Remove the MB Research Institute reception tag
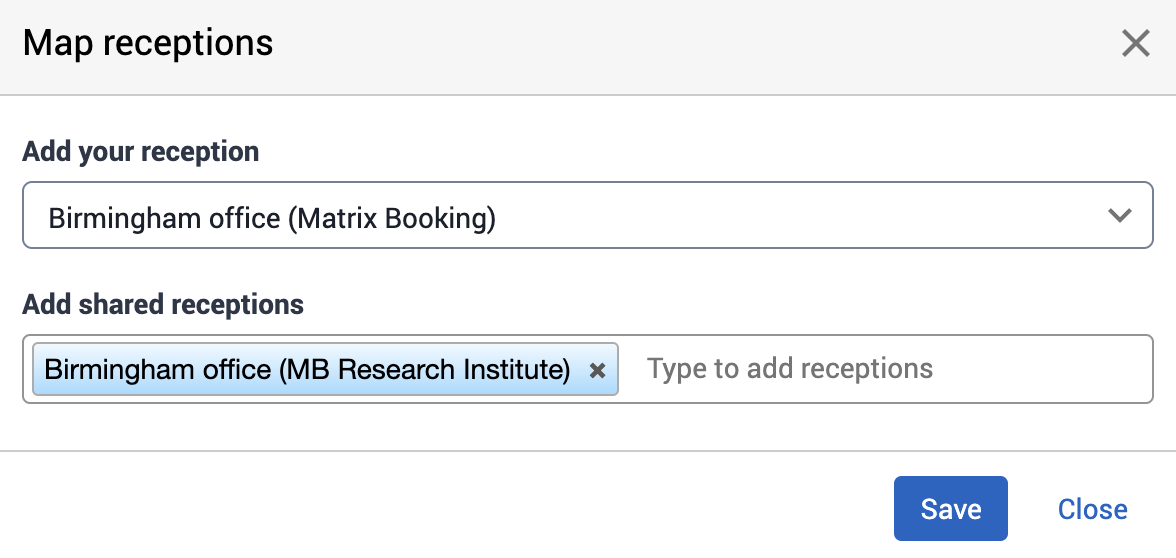This screenshot has width=1176, height=558. click(597, 370)
